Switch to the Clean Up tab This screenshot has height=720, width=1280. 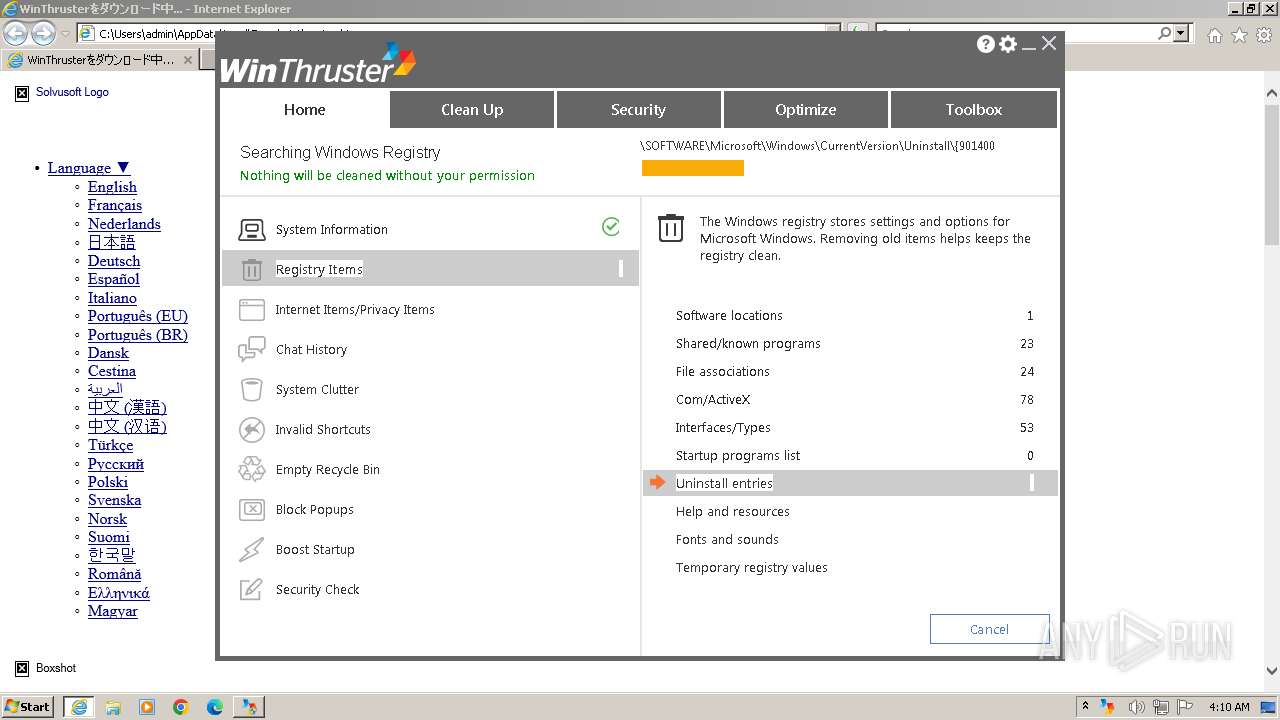[472, 110]
